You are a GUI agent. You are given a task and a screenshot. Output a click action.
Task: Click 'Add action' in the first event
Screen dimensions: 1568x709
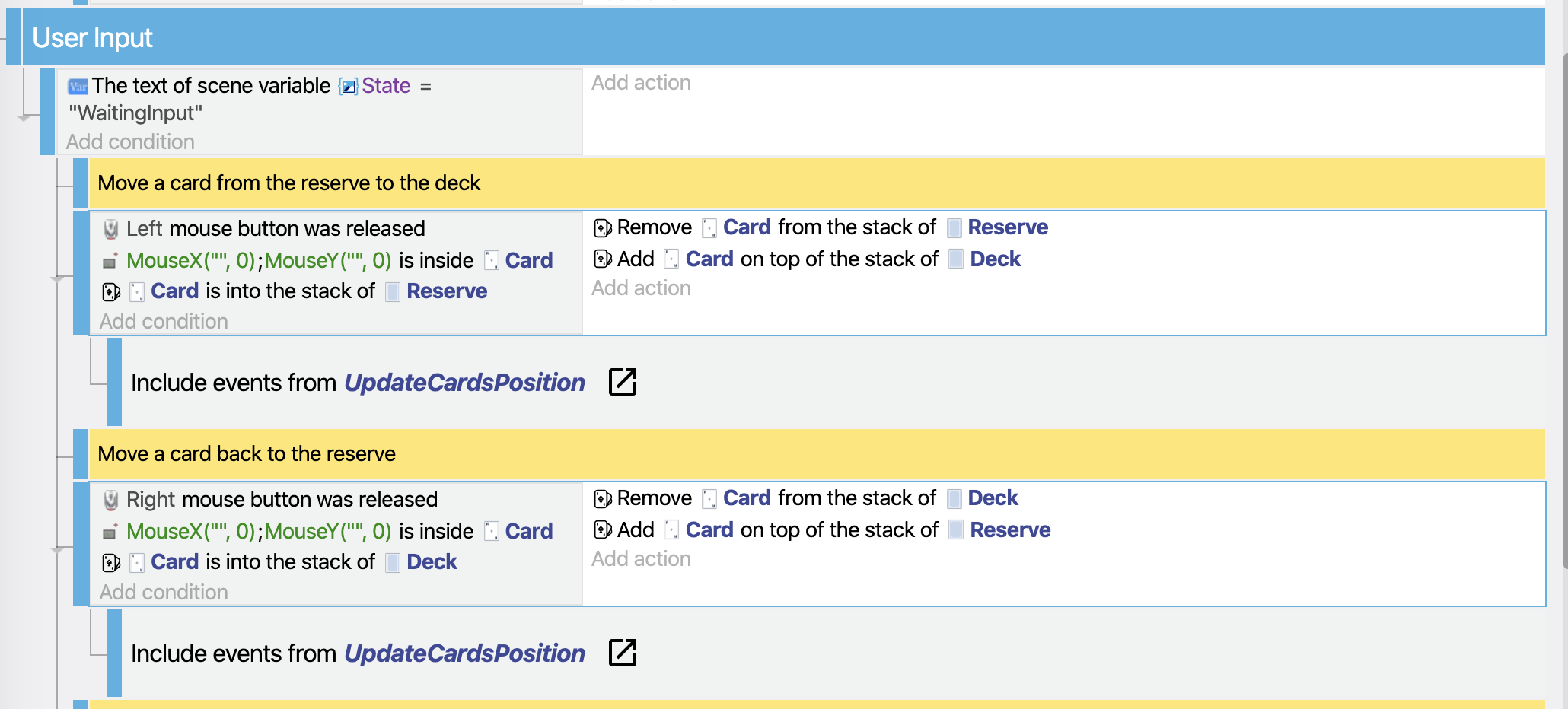[x=641, y=82]
